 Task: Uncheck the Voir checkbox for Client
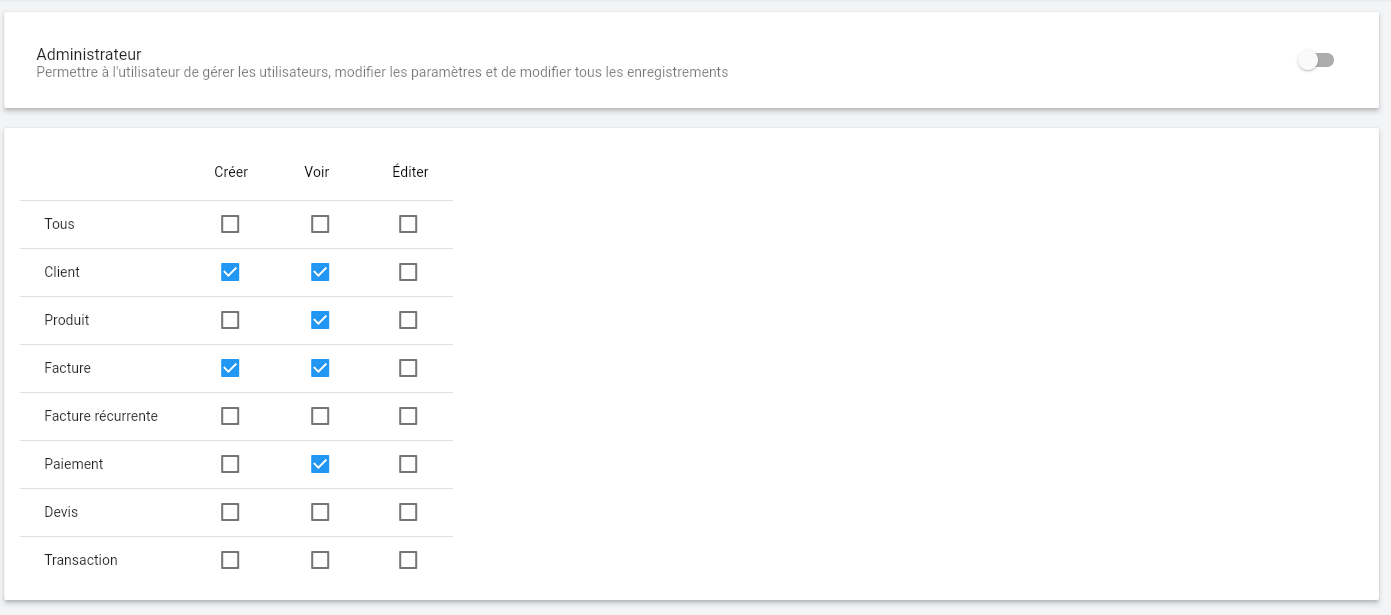pos(320,272)
